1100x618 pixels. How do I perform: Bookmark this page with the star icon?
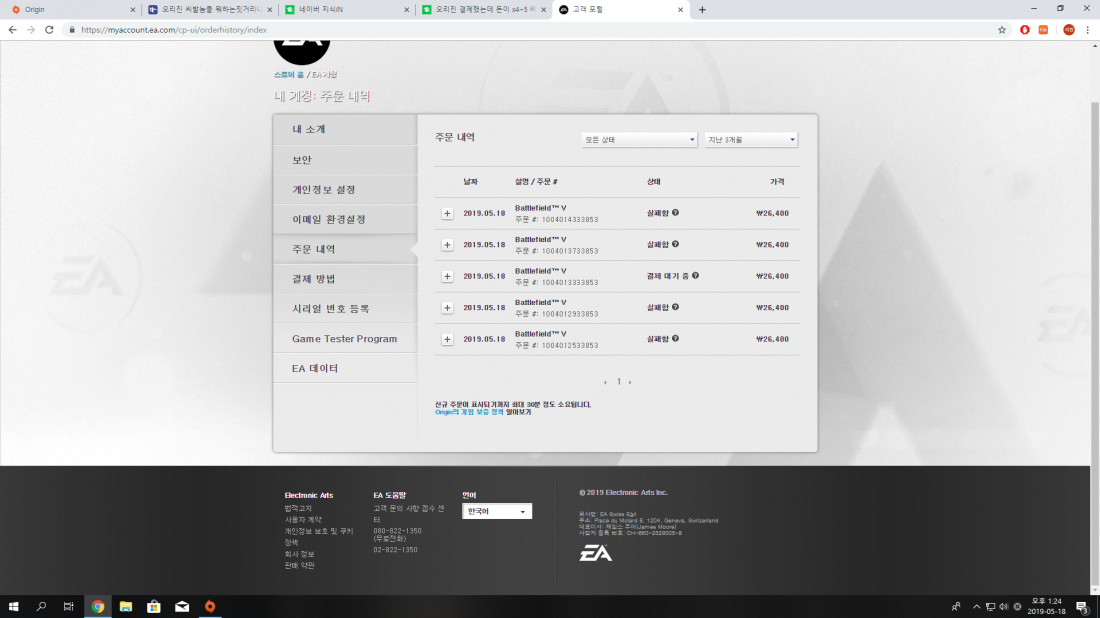[1002, 30]
